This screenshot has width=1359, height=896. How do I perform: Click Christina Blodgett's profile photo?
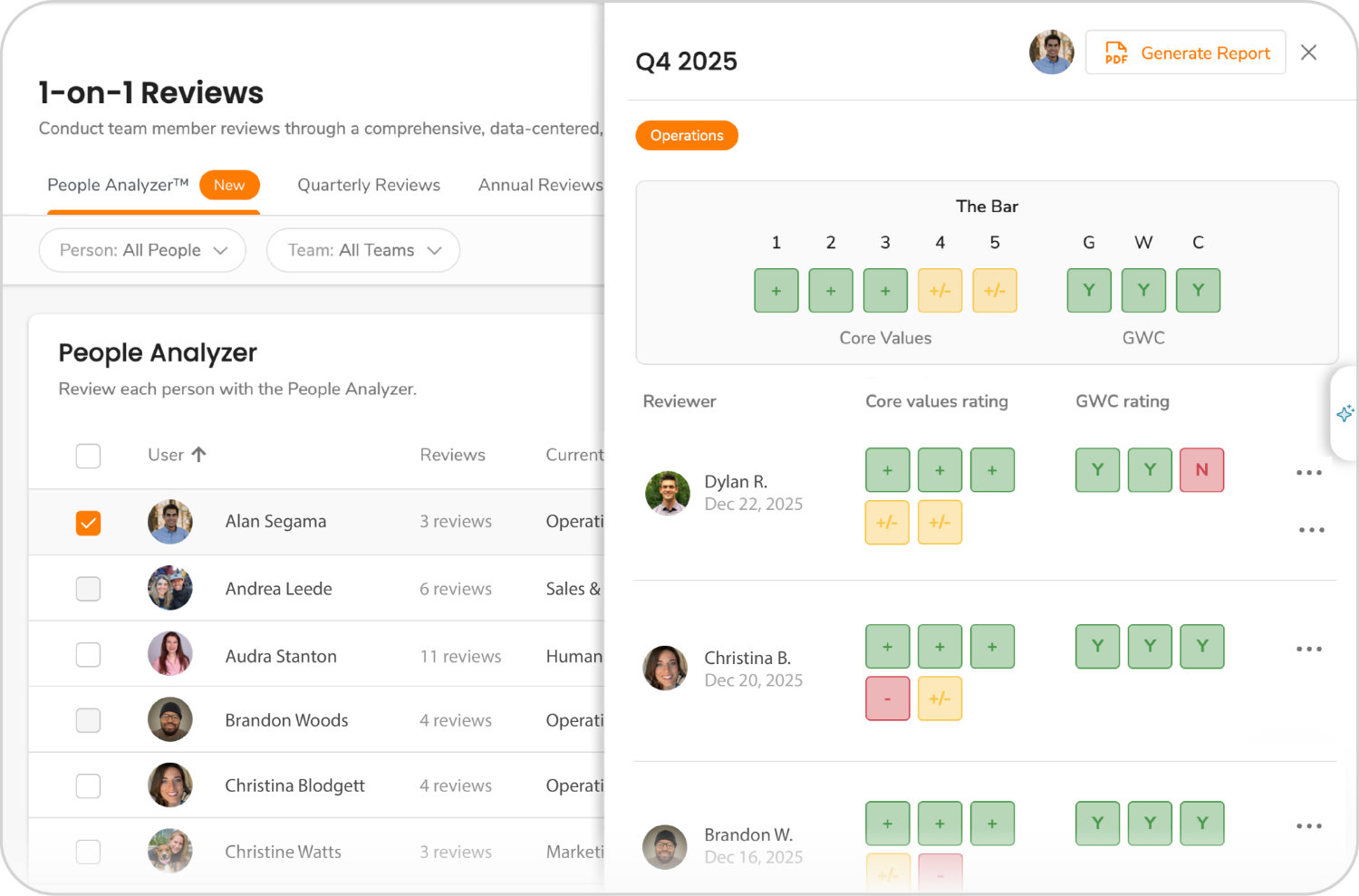click(x=169, y=785)
